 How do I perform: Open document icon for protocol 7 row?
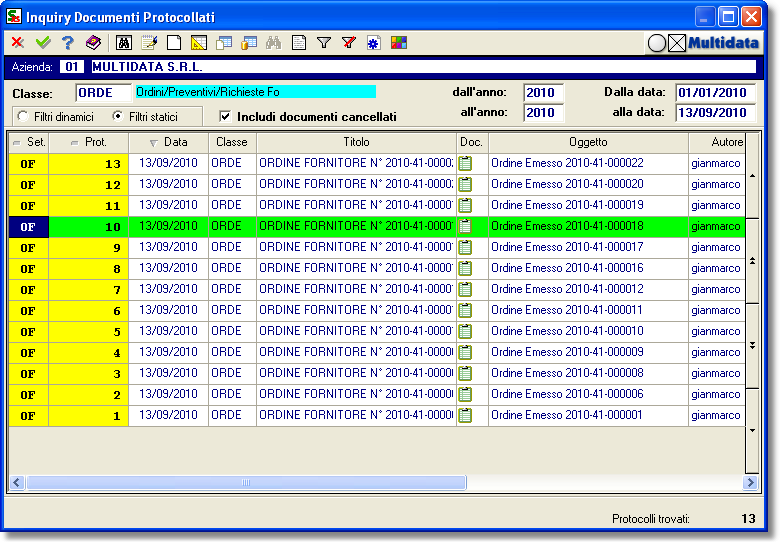465,289
